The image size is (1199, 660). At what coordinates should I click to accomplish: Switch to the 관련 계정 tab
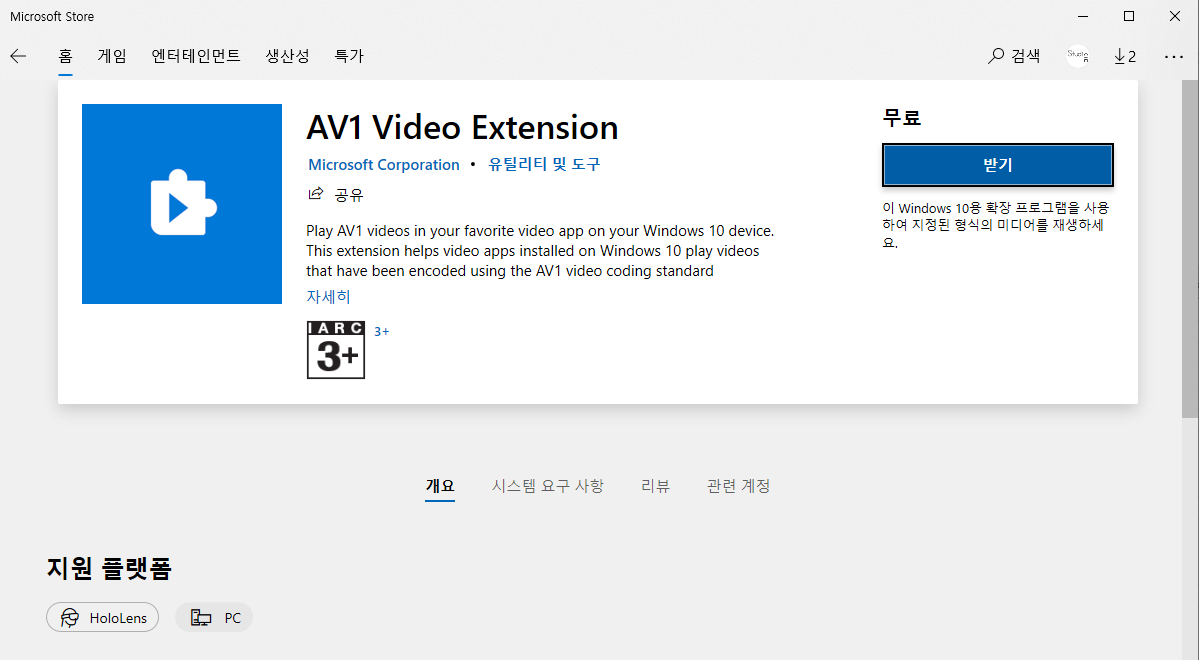click(739, 486)
